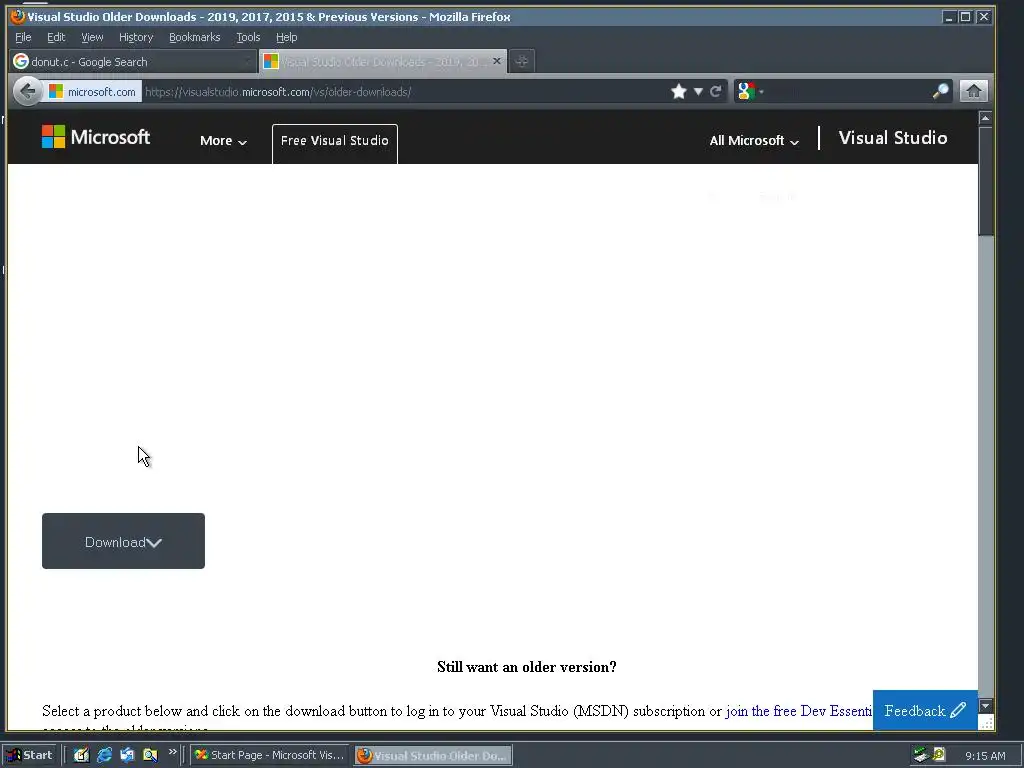Click the tray icon next to the clock
Image resolution: width=1024 pixels, height=768 pixels.
click(x=939, y=754)
